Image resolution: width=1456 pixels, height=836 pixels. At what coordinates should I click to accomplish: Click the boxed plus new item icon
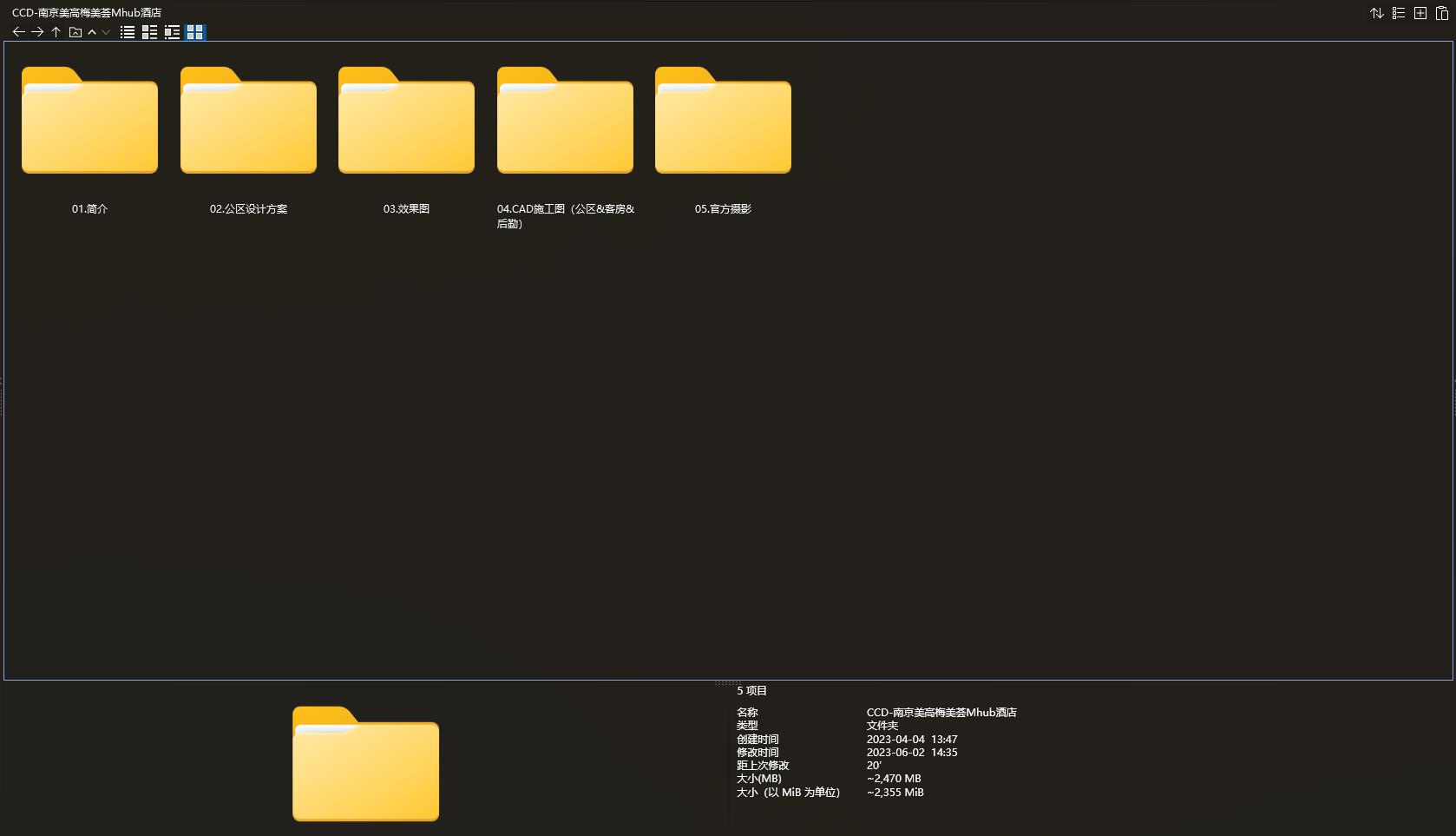(x=1420, y=13)
